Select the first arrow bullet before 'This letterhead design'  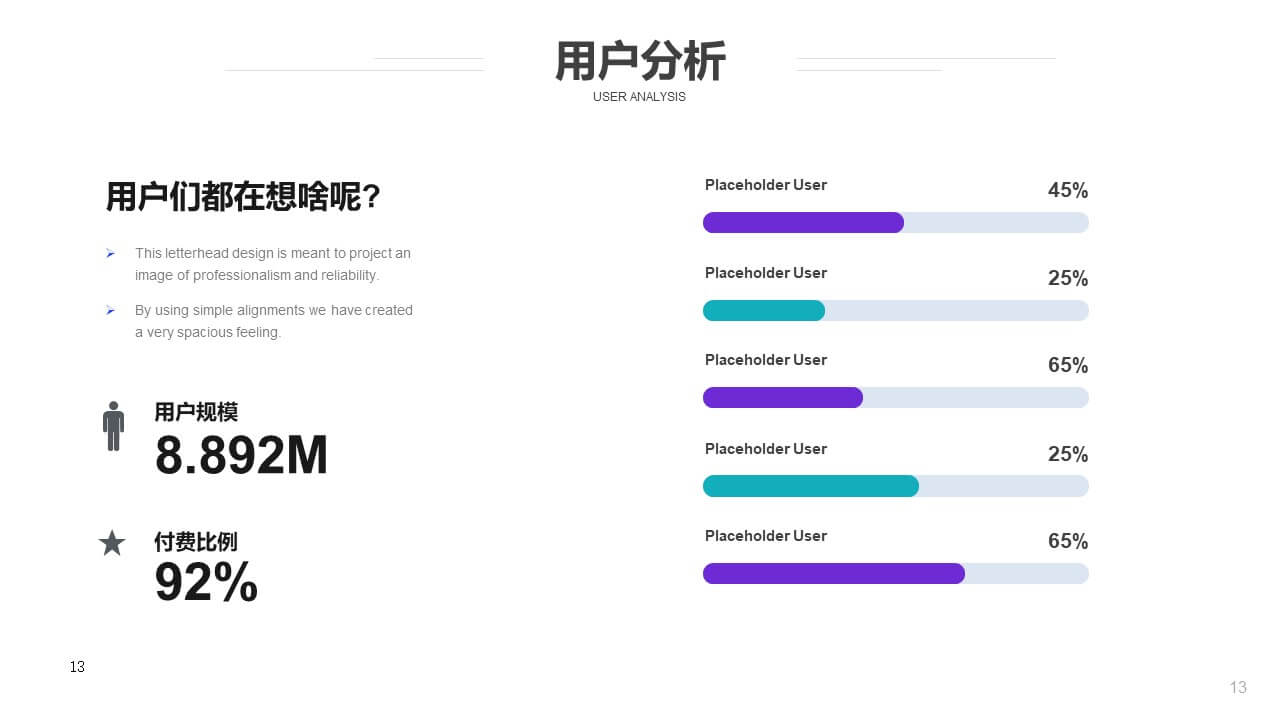[110, 254]
